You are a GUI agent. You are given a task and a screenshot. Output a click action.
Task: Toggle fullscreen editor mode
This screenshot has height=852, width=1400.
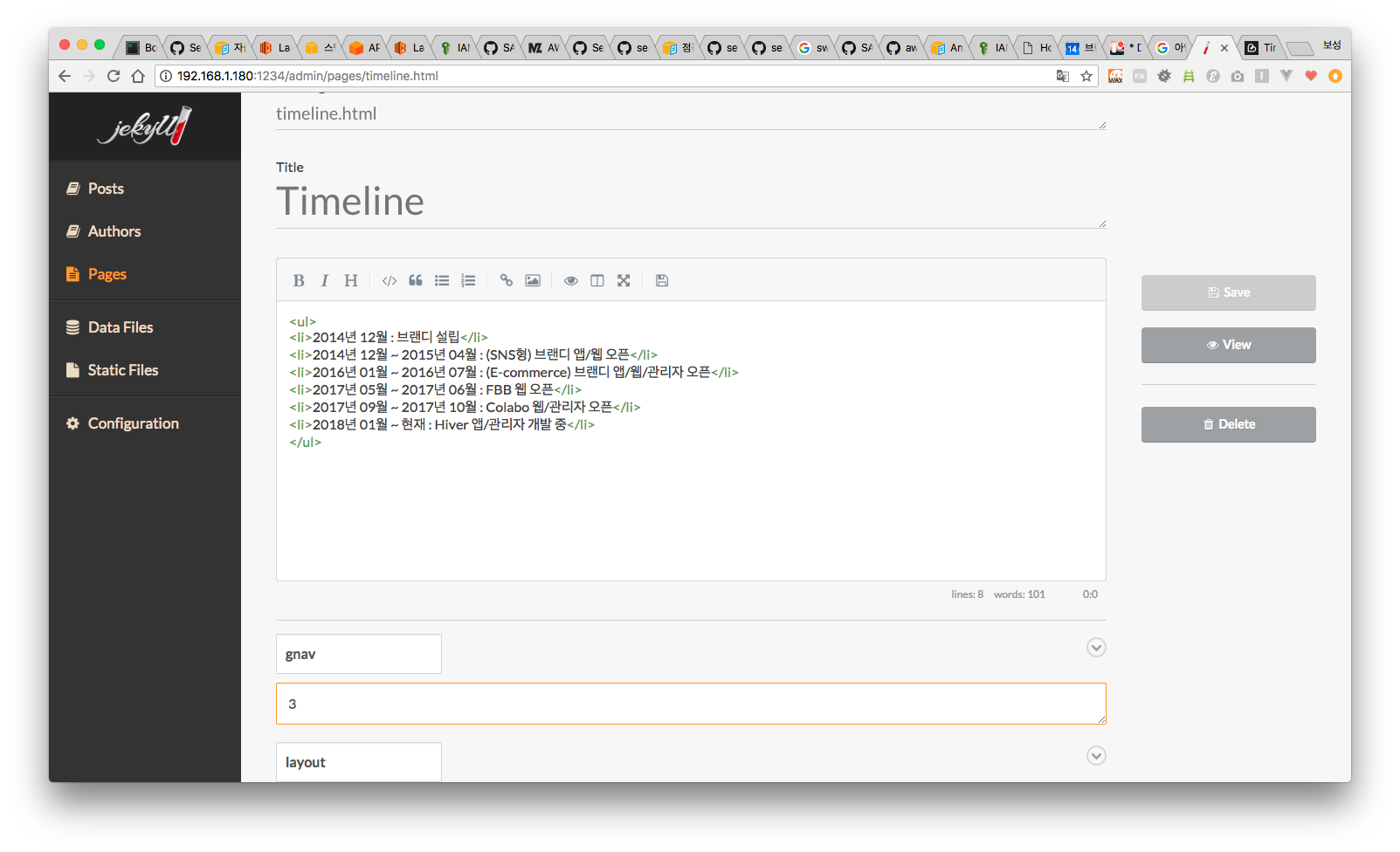(624, 280)
